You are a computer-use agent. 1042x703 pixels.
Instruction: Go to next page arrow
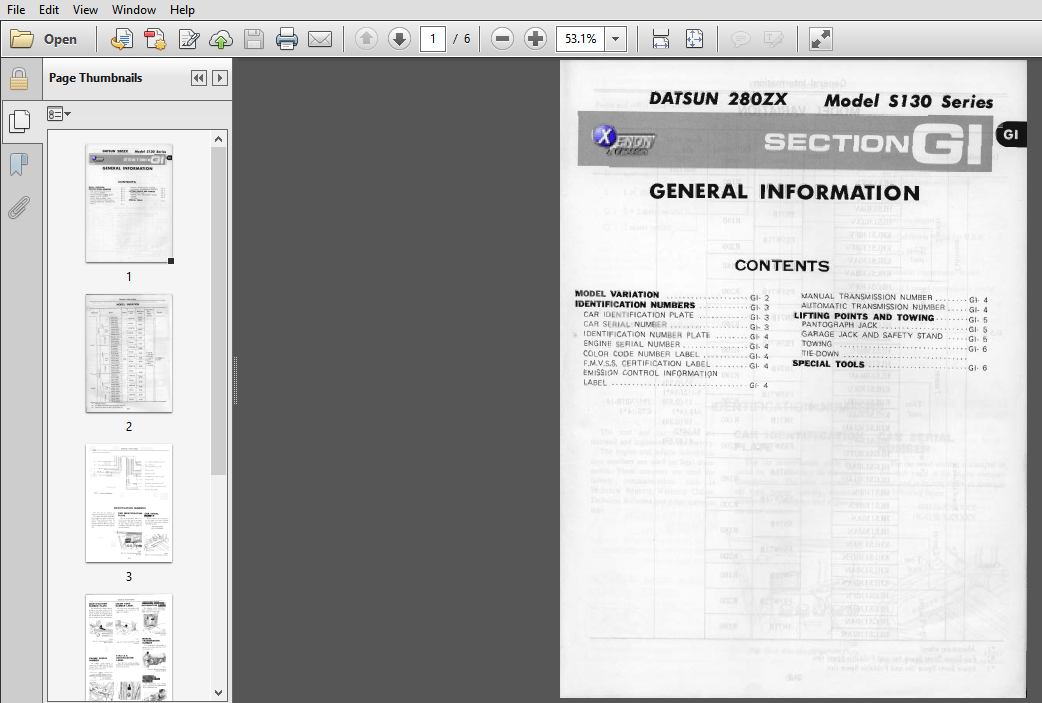[399, 39]
